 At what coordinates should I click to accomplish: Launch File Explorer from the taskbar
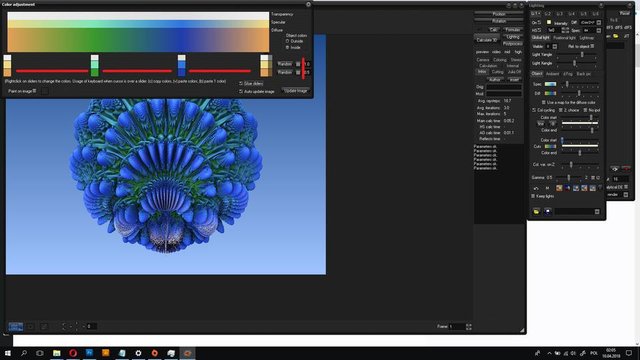click(57, 353)
